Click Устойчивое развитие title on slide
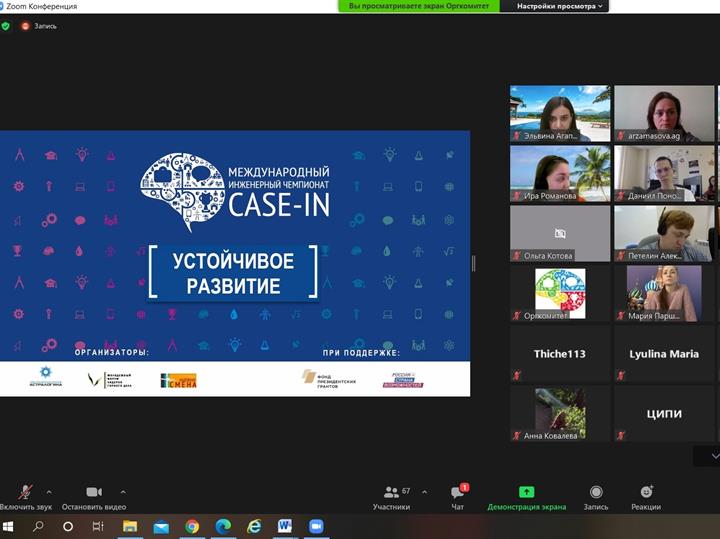Viewport: 720px width, 539px height. coord(233,273)
